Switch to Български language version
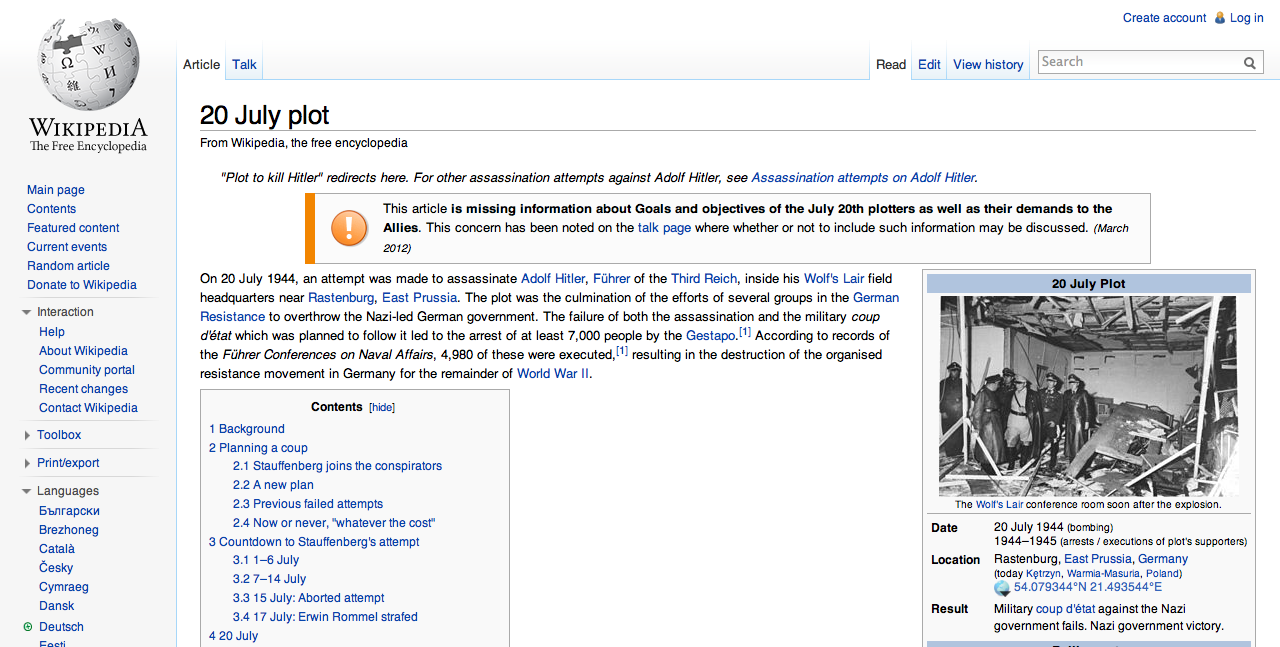Viewport: 1280px width, 647px height. (x=69, y=511)
